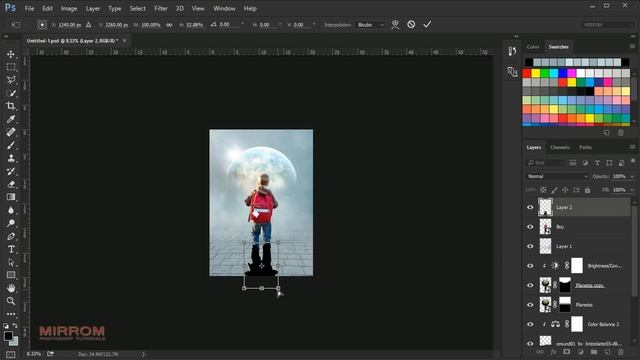
Task: Select the Hand tool
Action: (x=11, y=288)
